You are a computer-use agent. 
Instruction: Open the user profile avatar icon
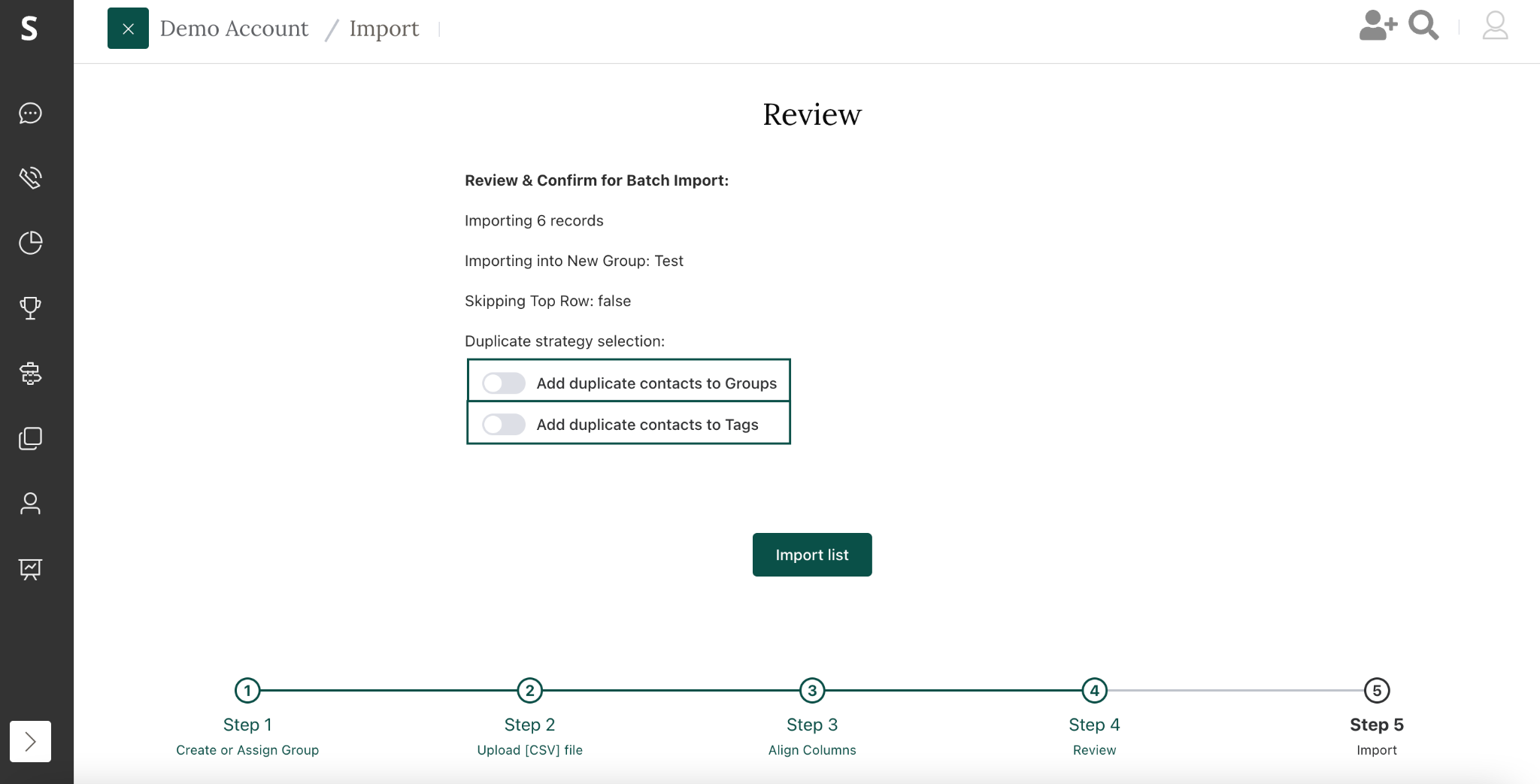[x=1495, y=26]
